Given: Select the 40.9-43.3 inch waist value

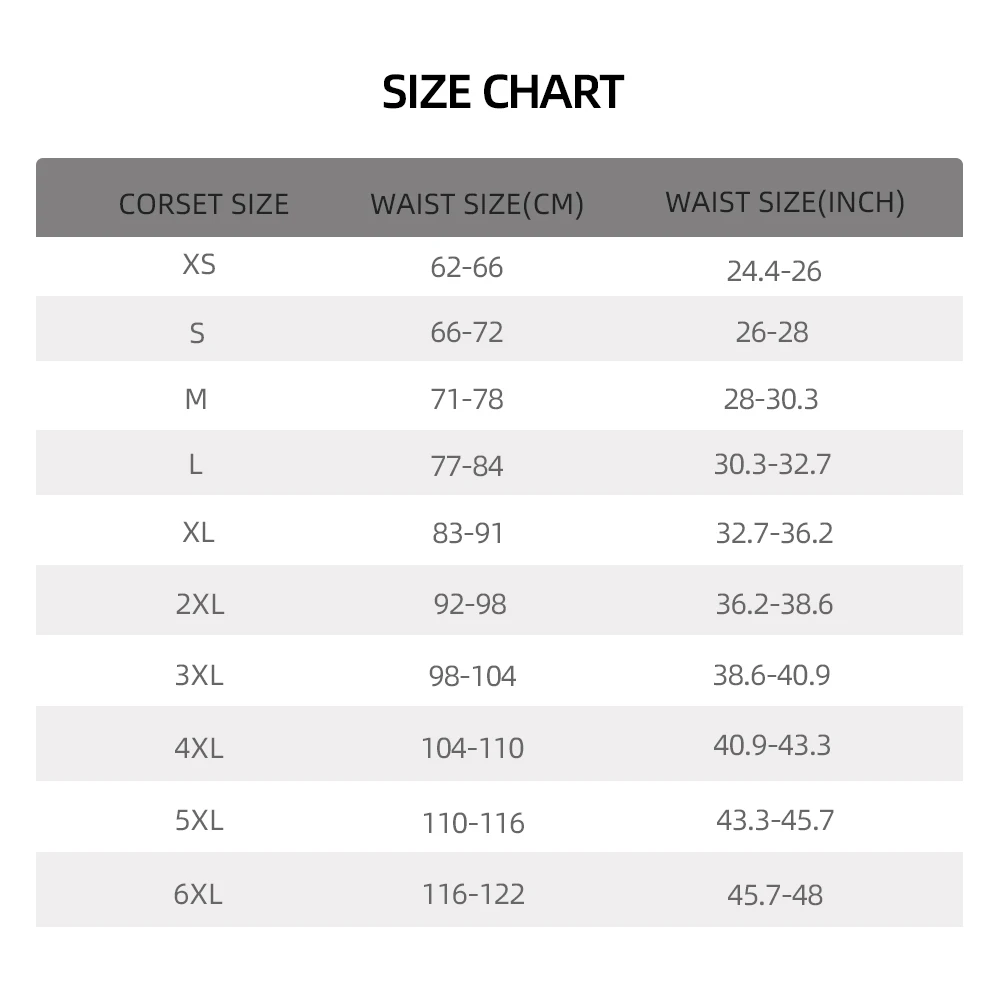Looking at the screenshot, I should coord(772,745).
